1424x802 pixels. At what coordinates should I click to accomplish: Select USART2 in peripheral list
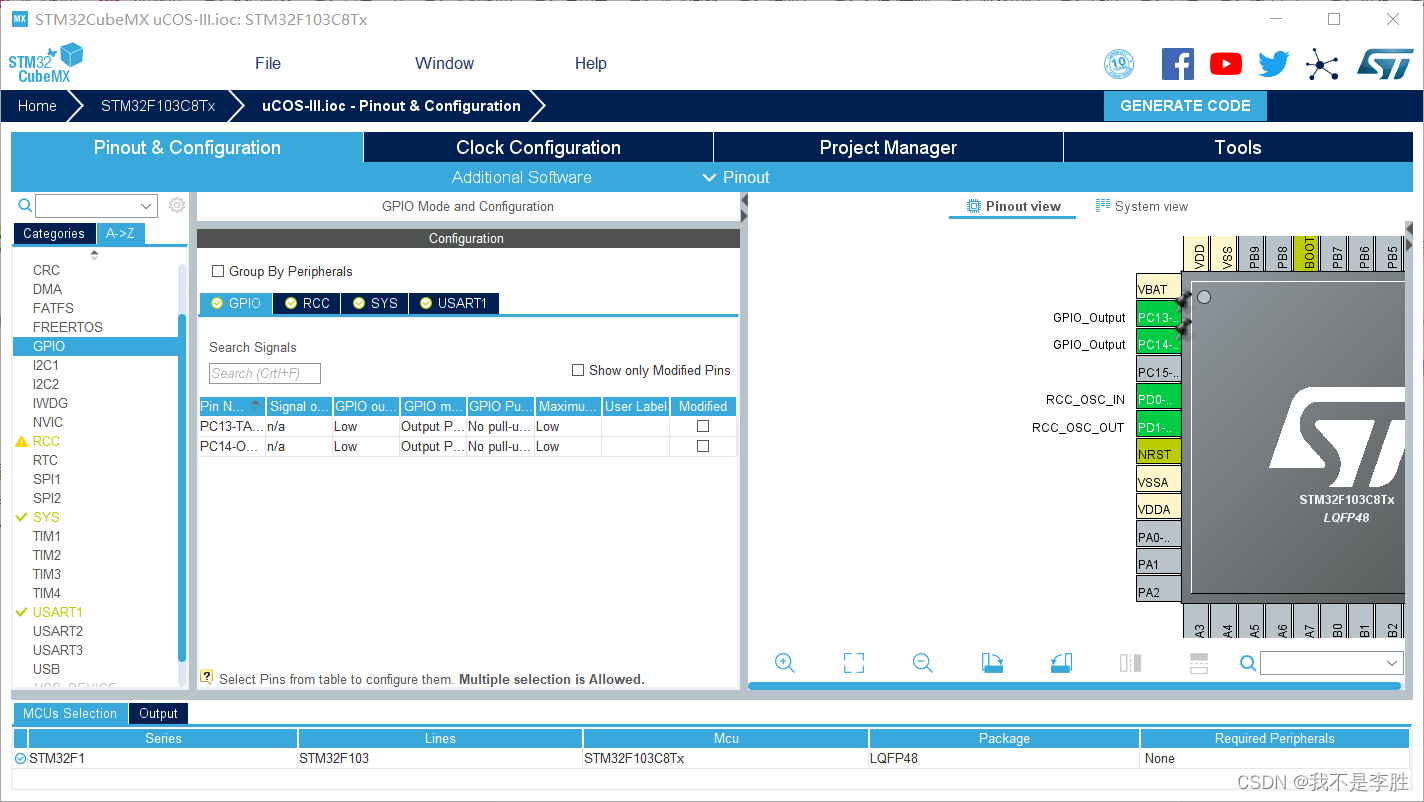(x=58, y=631)
